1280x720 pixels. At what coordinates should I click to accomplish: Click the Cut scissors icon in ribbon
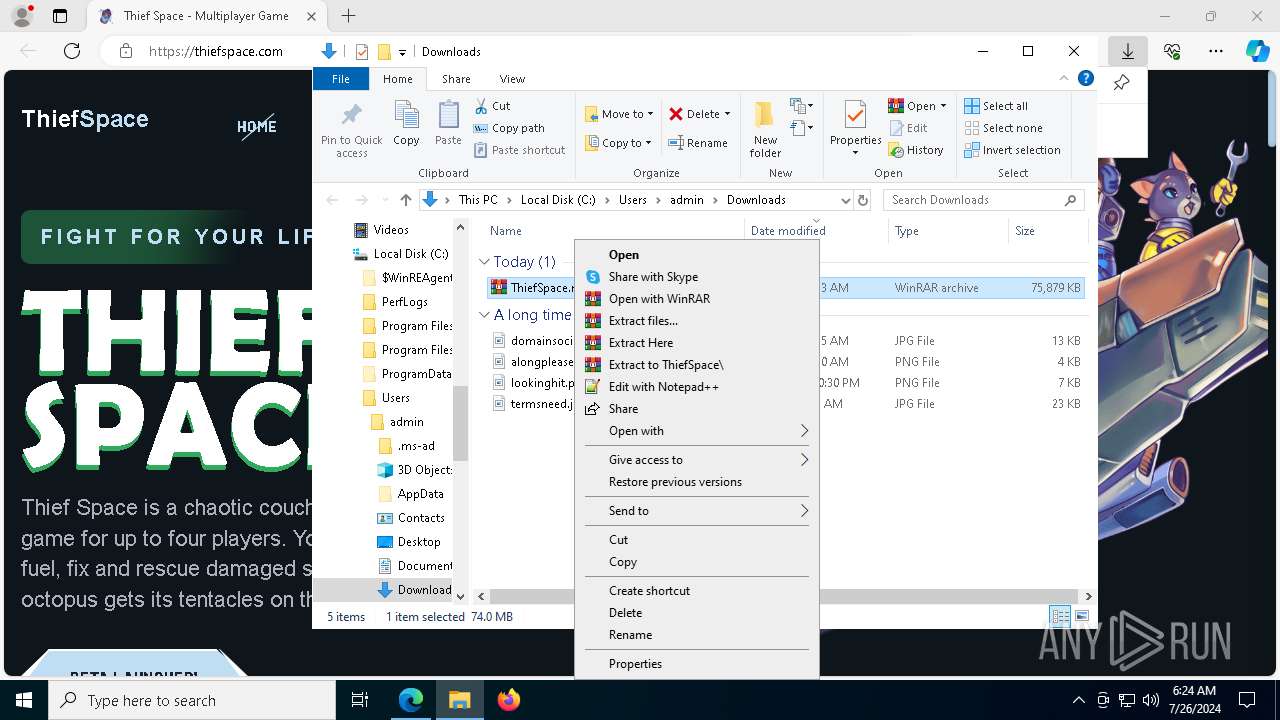coord(481,105)
